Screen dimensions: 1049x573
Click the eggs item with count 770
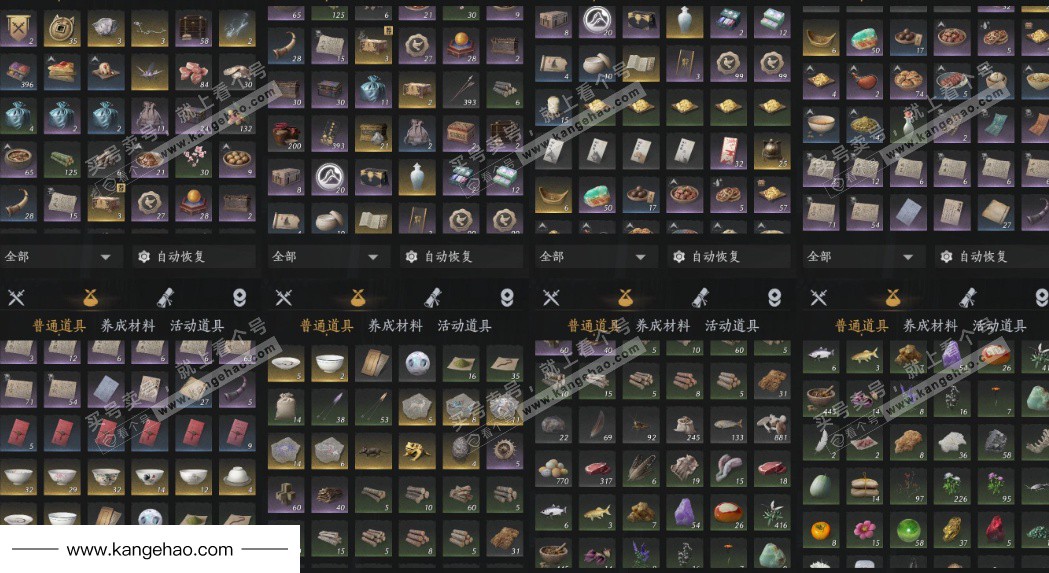553,469
